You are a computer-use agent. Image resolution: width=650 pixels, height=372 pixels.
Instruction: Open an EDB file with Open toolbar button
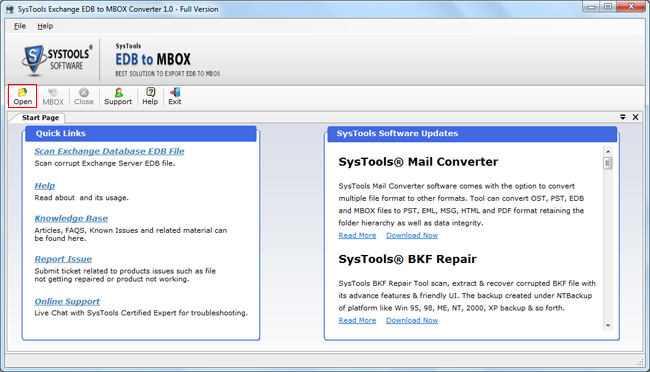pos(22,96)
